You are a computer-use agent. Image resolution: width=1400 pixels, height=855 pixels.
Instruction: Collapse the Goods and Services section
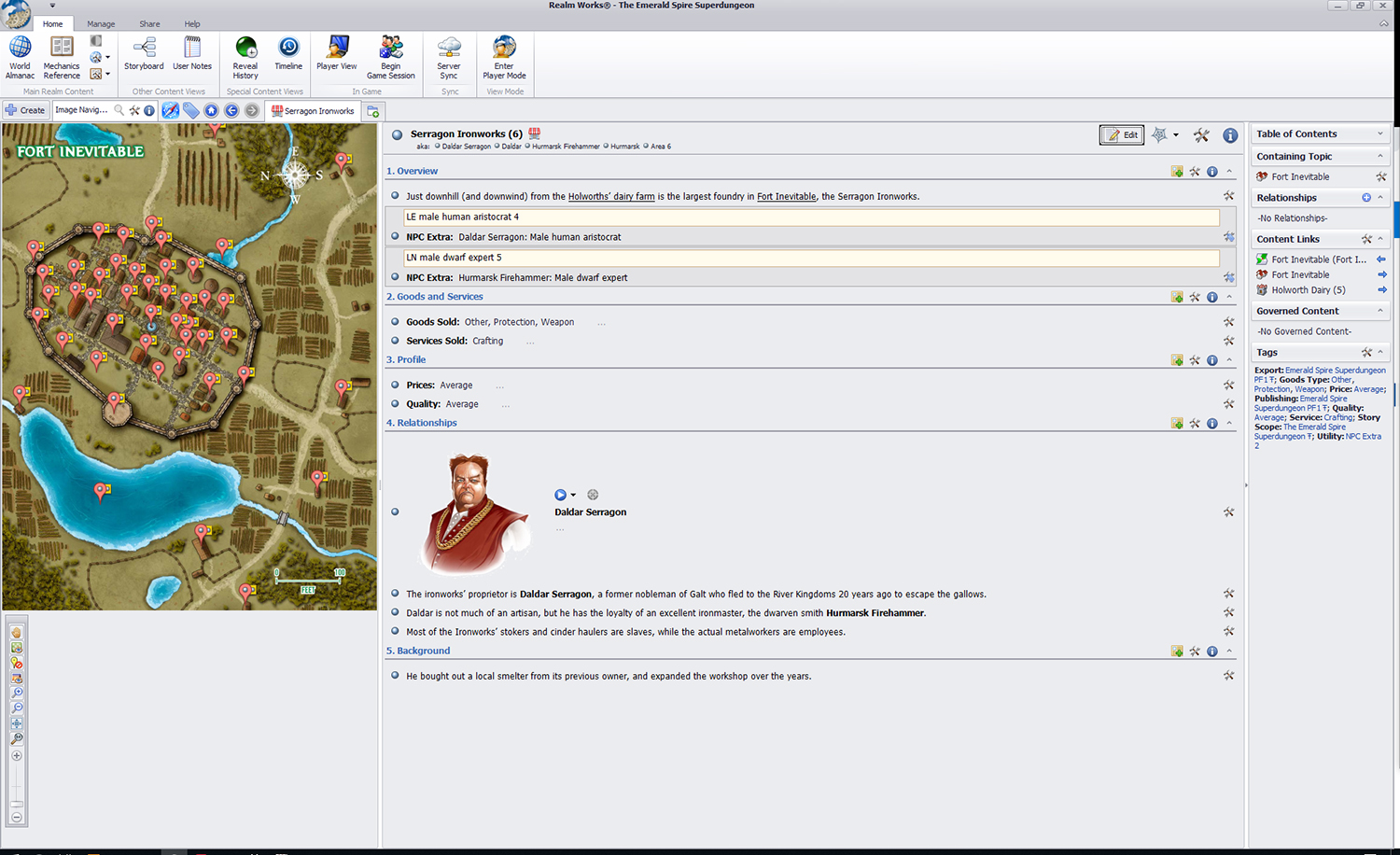tap(1229, 298)
